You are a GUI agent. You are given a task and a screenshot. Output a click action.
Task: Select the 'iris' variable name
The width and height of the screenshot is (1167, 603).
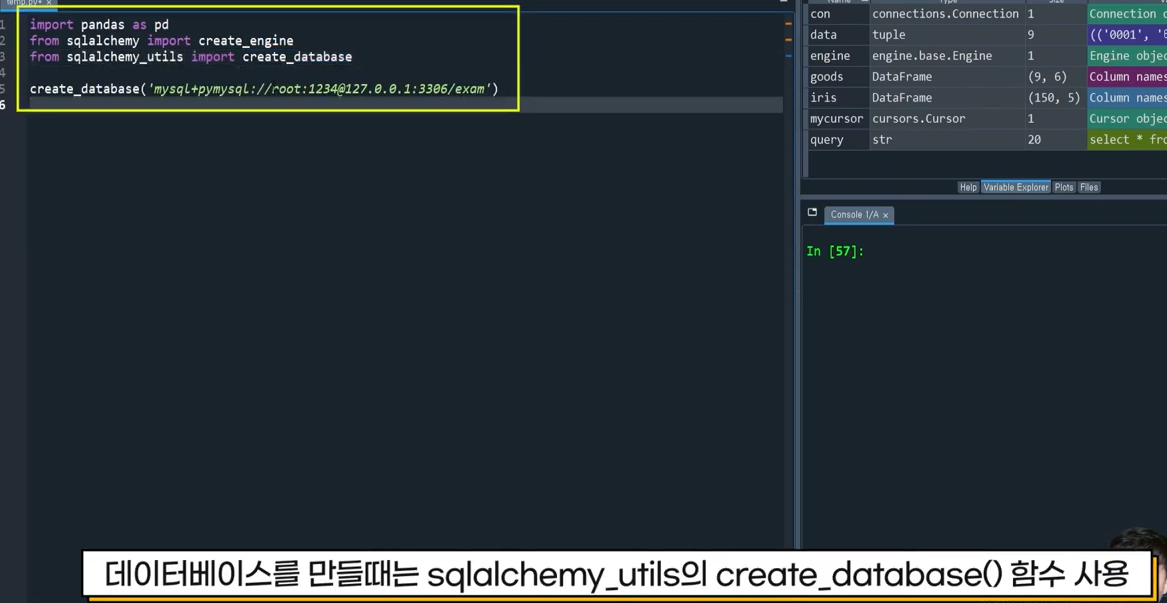(823, 98)
